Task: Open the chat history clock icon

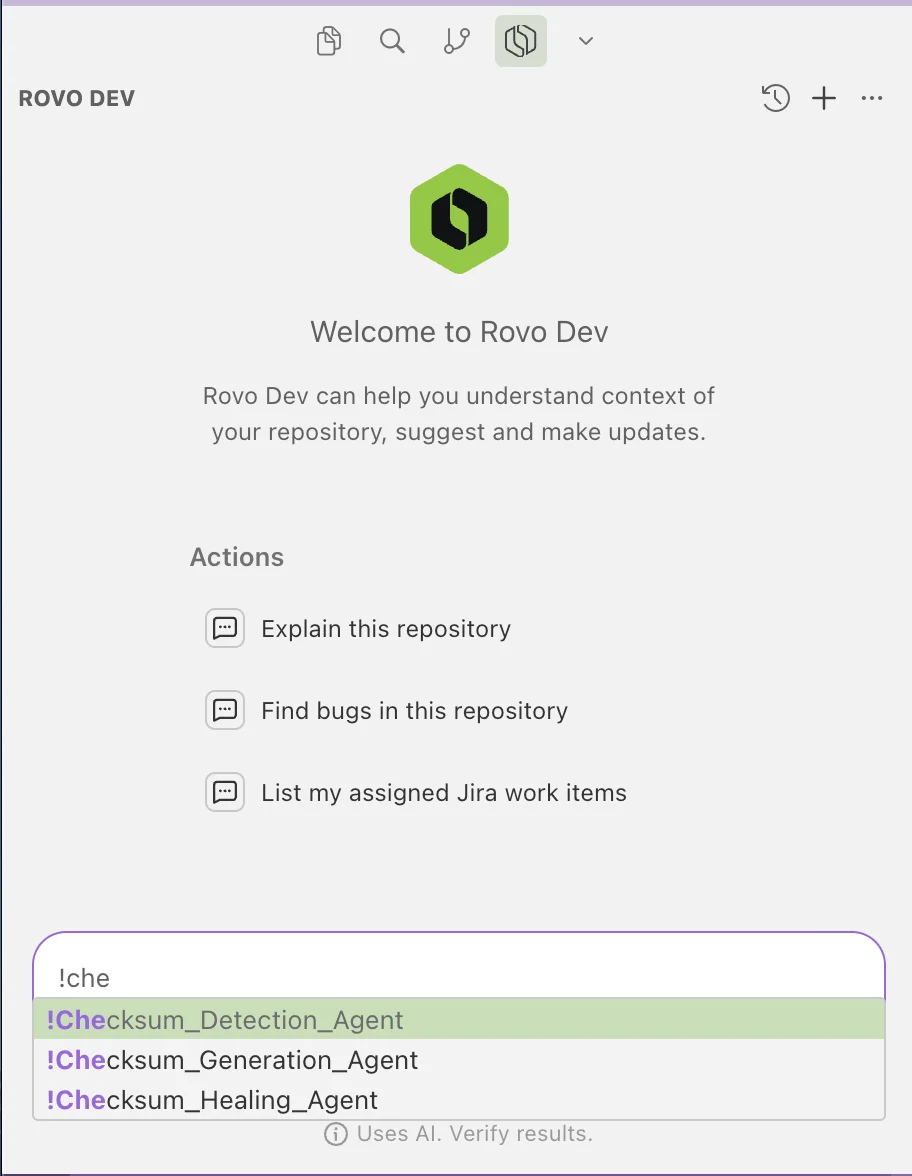Action: pos(776,98)
